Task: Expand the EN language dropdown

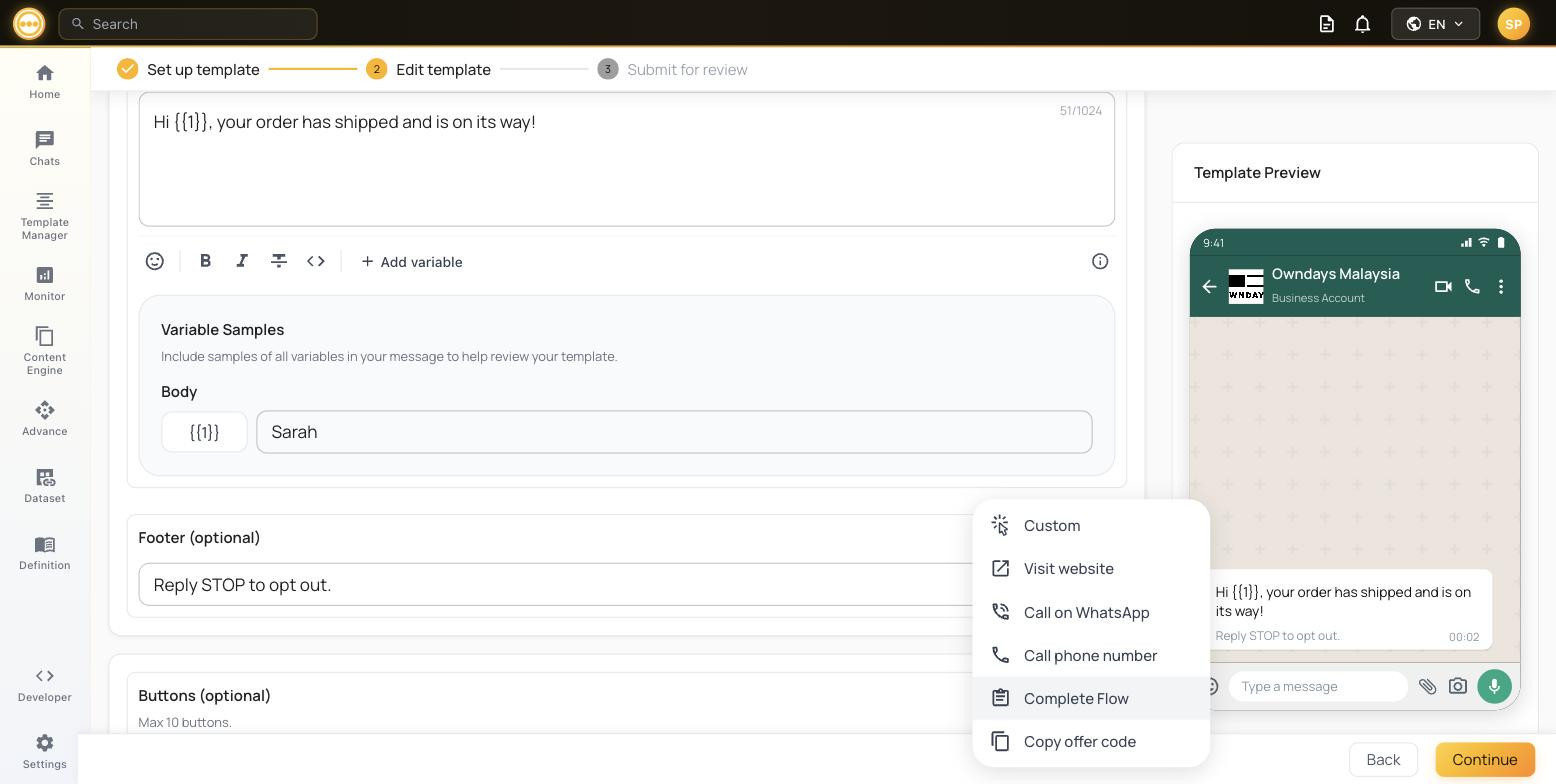Action: tap(1435, 24)
